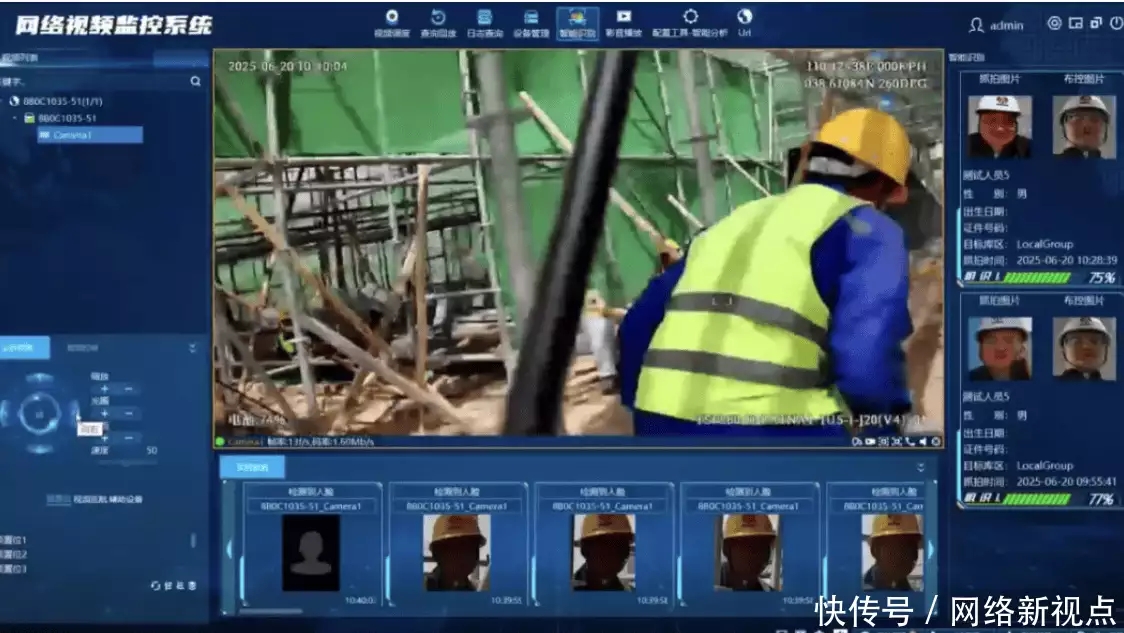Open the placeholder silhouette face capture thumbnail

pyautogui.click(x=310, y=553)
